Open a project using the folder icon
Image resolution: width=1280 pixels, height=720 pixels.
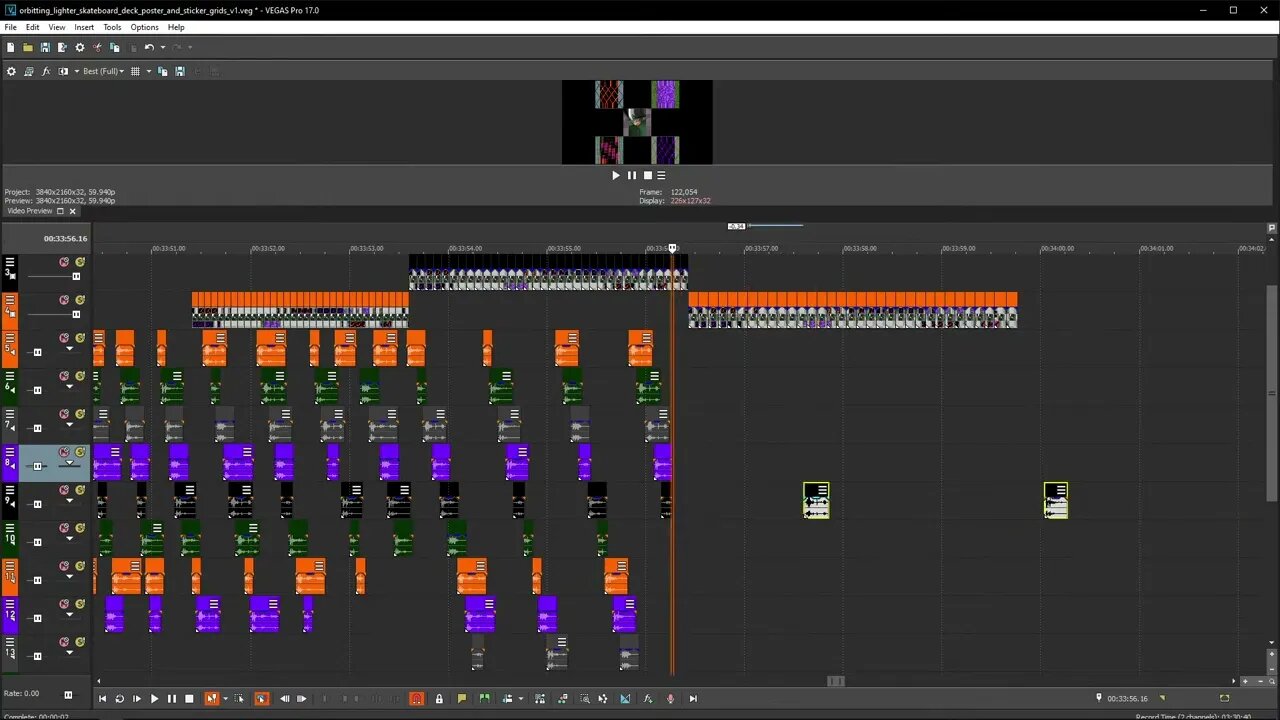[x=28, y=47]
